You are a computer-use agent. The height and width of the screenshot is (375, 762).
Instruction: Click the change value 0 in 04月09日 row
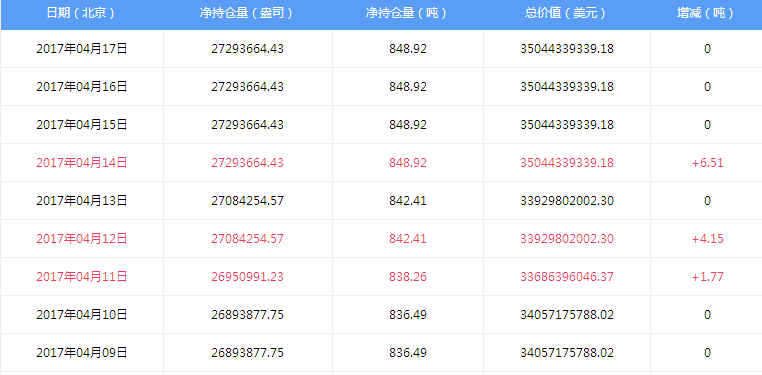pos(707,353)
